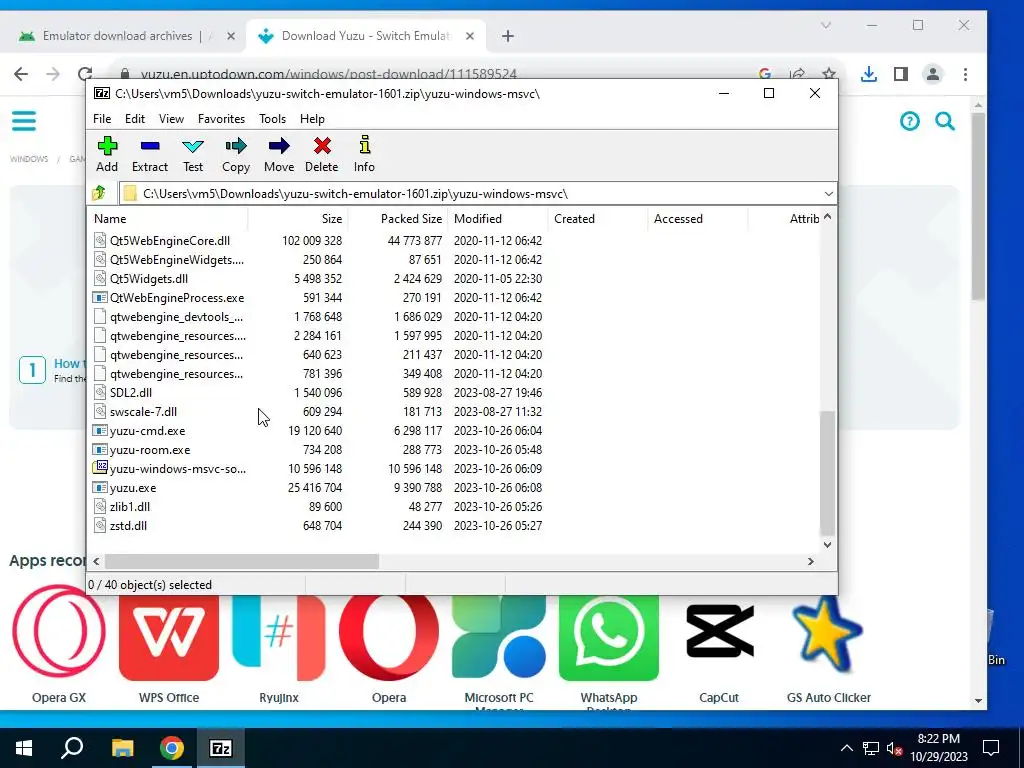Click the 7-Zip vertical scrollbar thumb
Screen dimensions: 1024x768
tap(827, 473)
